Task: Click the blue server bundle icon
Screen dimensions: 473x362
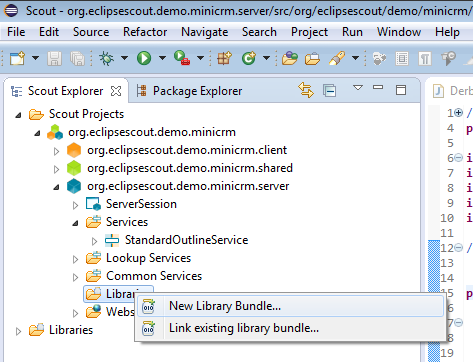Action: pos(74,186)
